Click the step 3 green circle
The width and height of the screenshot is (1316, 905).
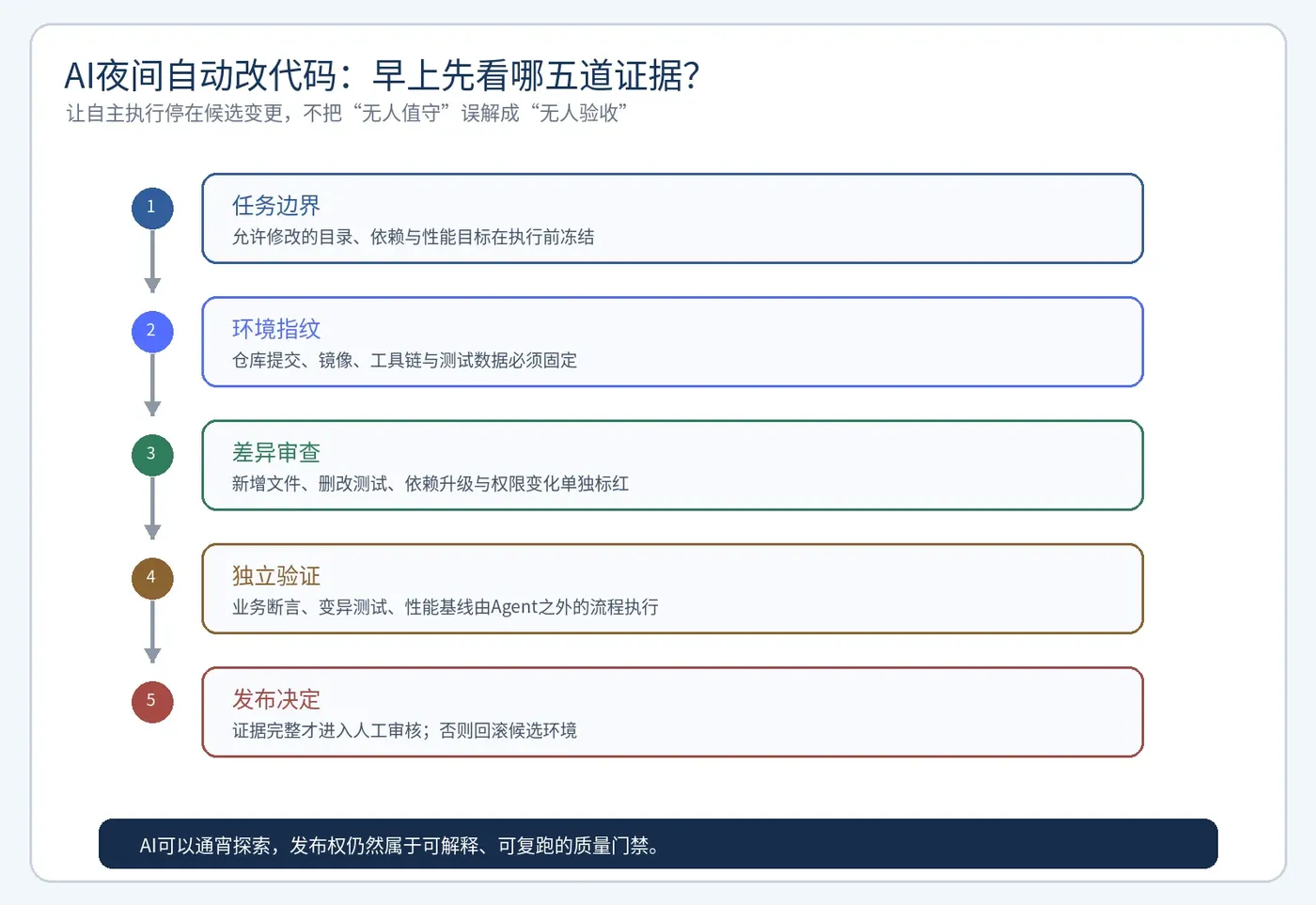(x=152, y=455)
